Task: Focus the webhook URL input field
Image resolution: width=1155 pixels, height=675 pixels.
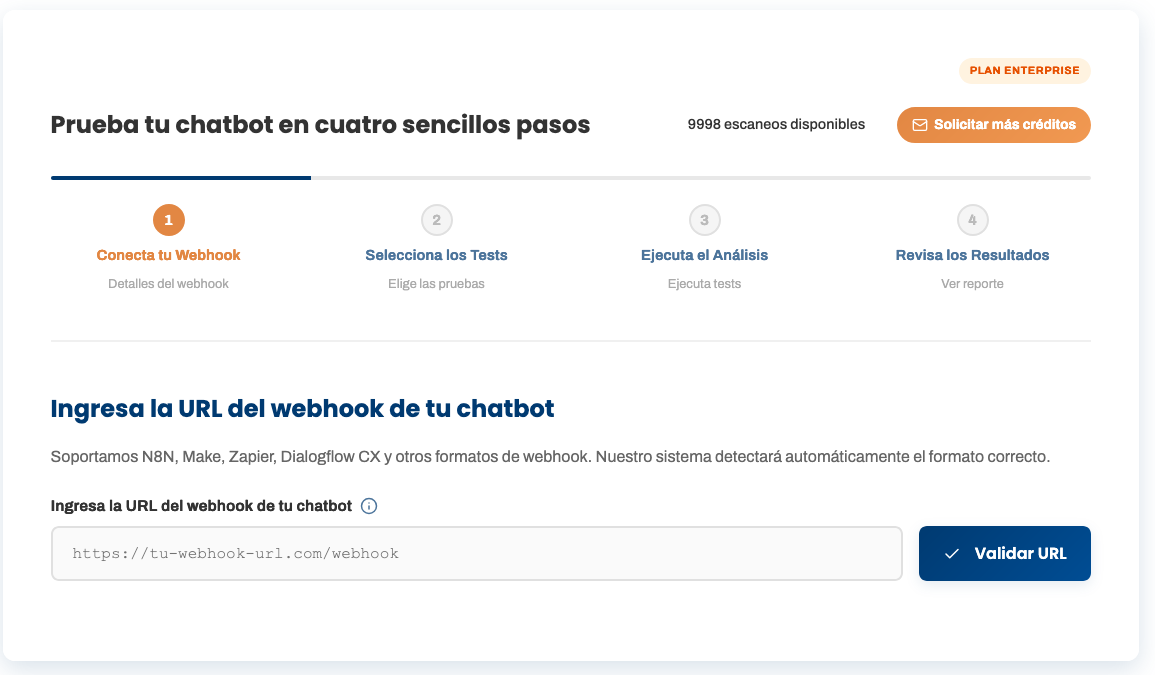Action: coord(476,553)
